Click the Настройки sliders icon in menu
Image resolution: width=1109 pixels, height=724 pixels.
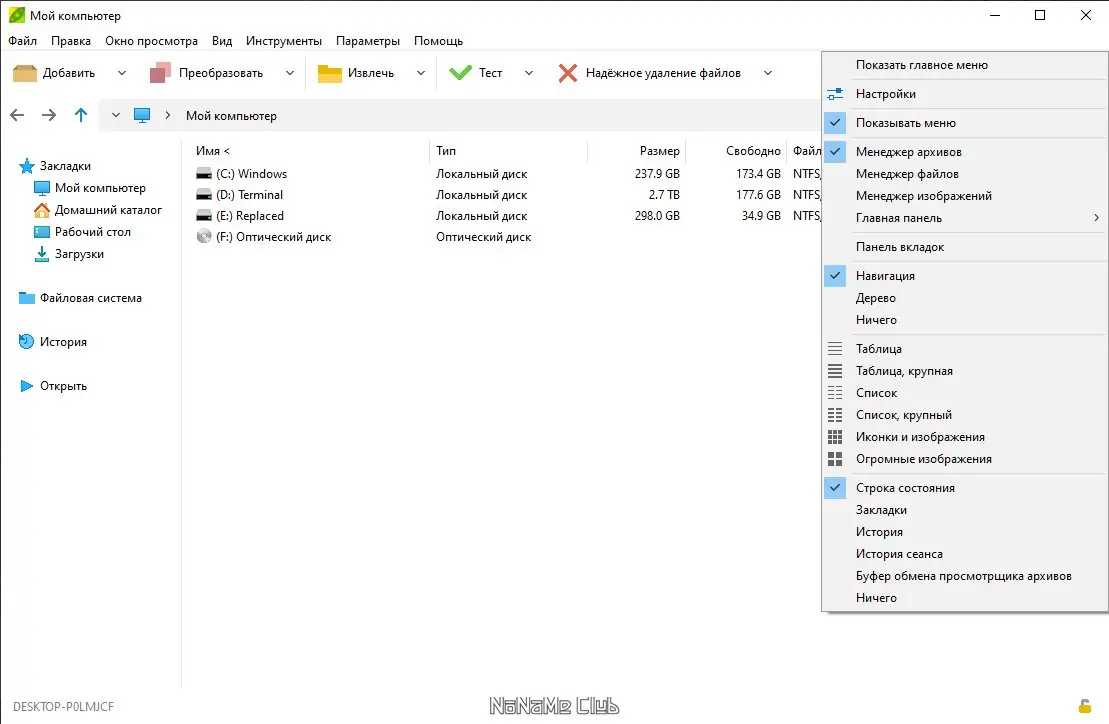click(x=835, y=93)
